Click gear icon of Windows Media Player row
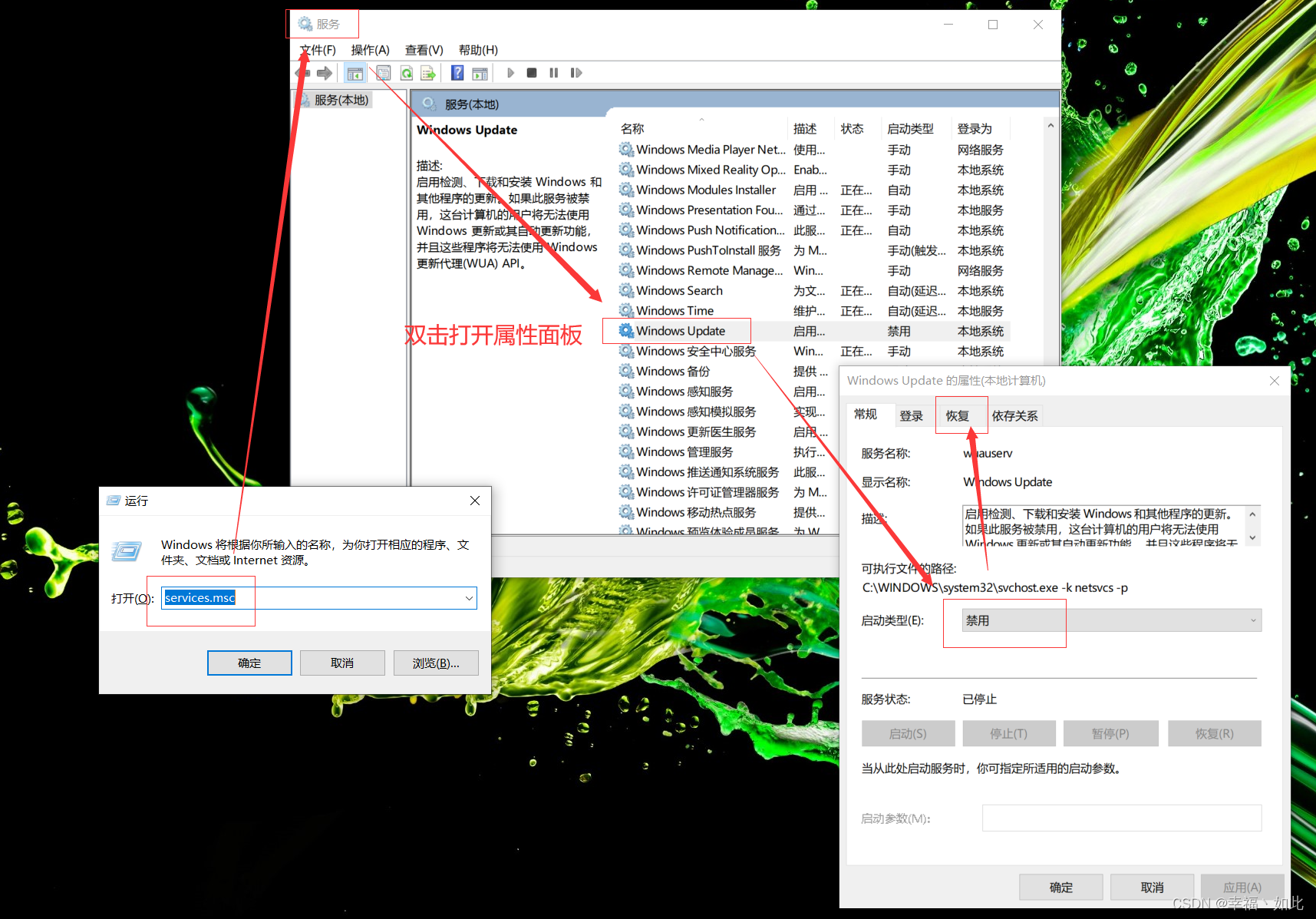Image resolution: width=1316 pixels, height=919 pixels. [626, 150]
